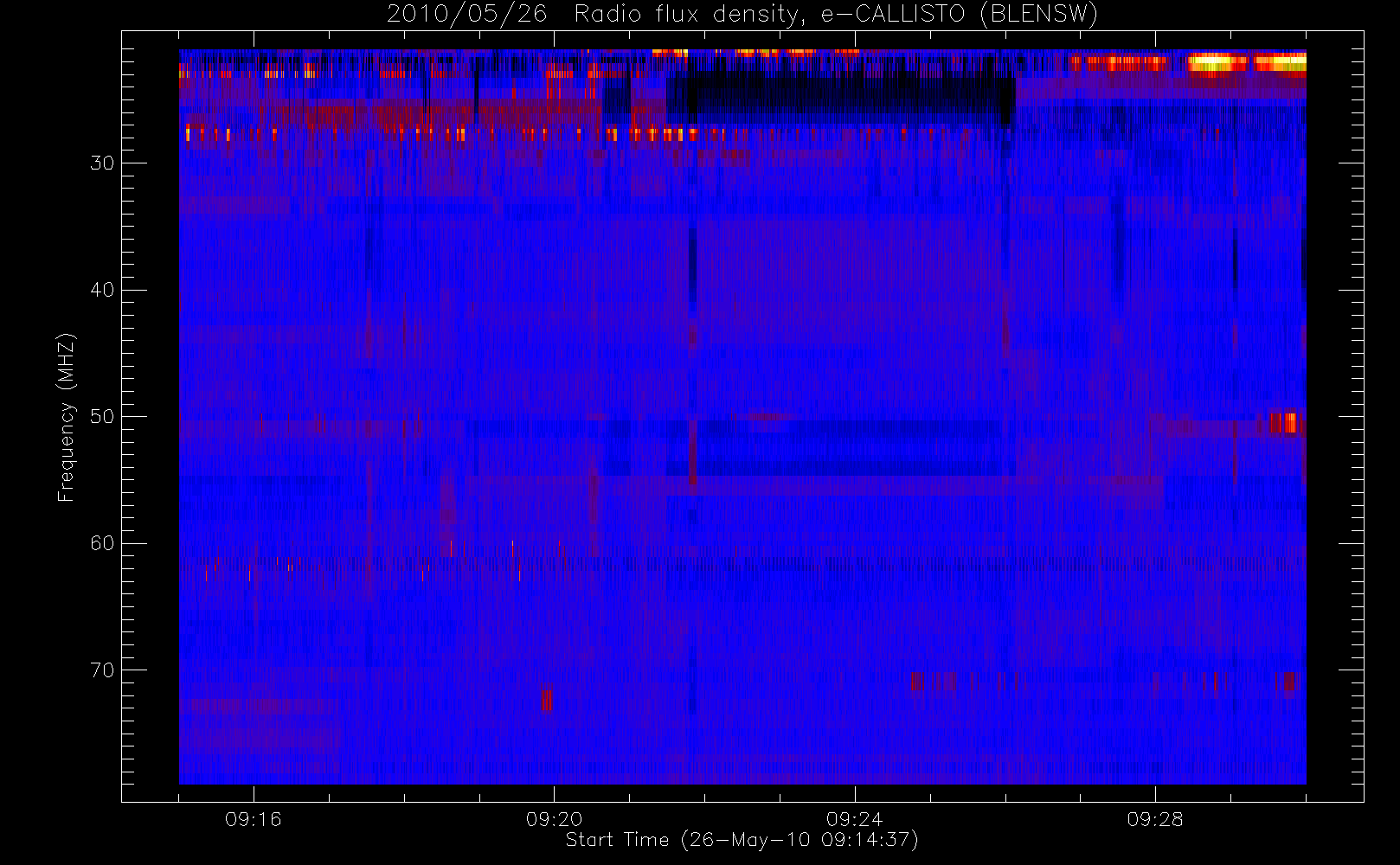Click the orange-red burst near 50 MHz at right edge
The height and width of the screenshot is (865, 1400).
[x=1287, y=423]
